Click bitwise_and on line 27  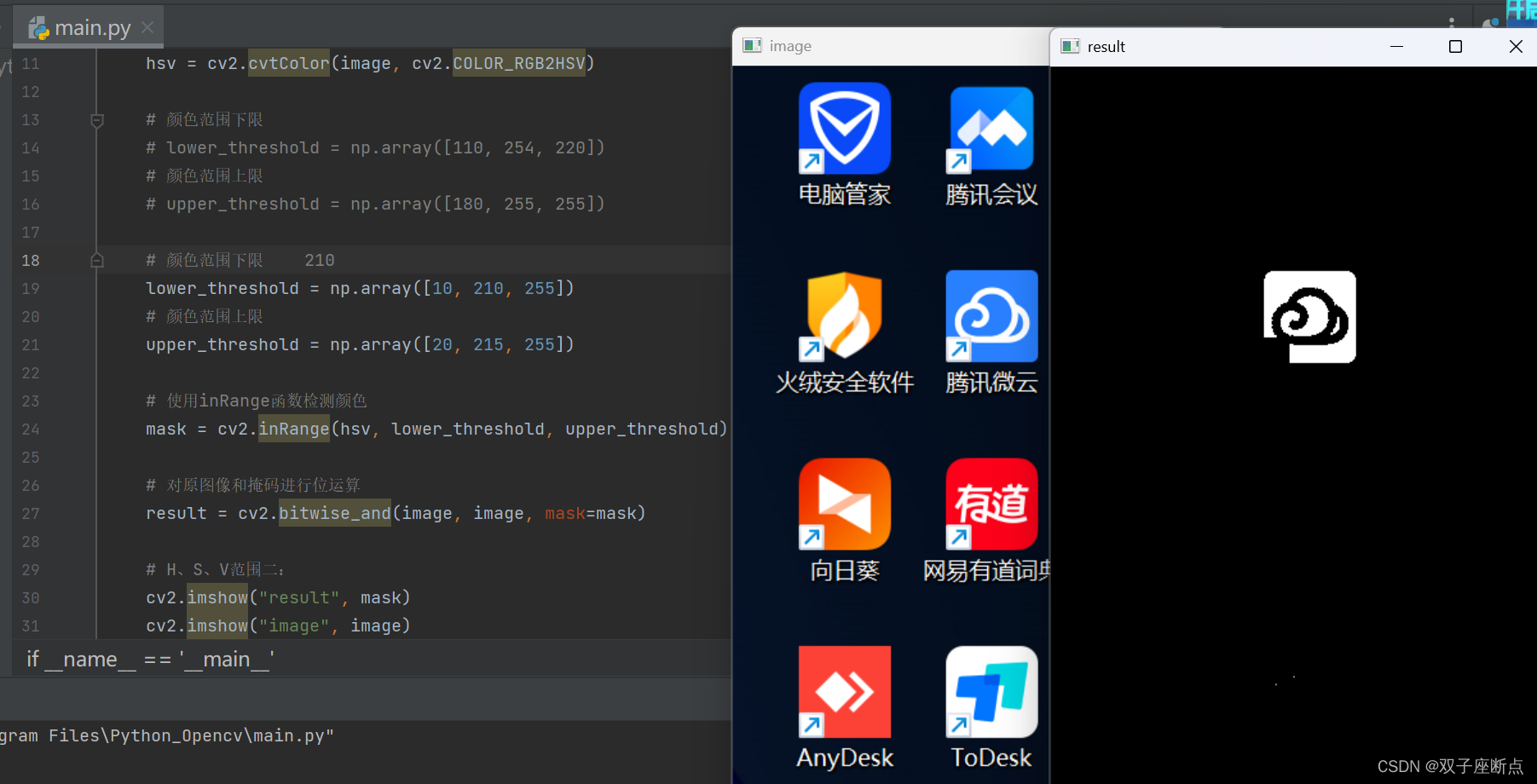tap(335, 513)
